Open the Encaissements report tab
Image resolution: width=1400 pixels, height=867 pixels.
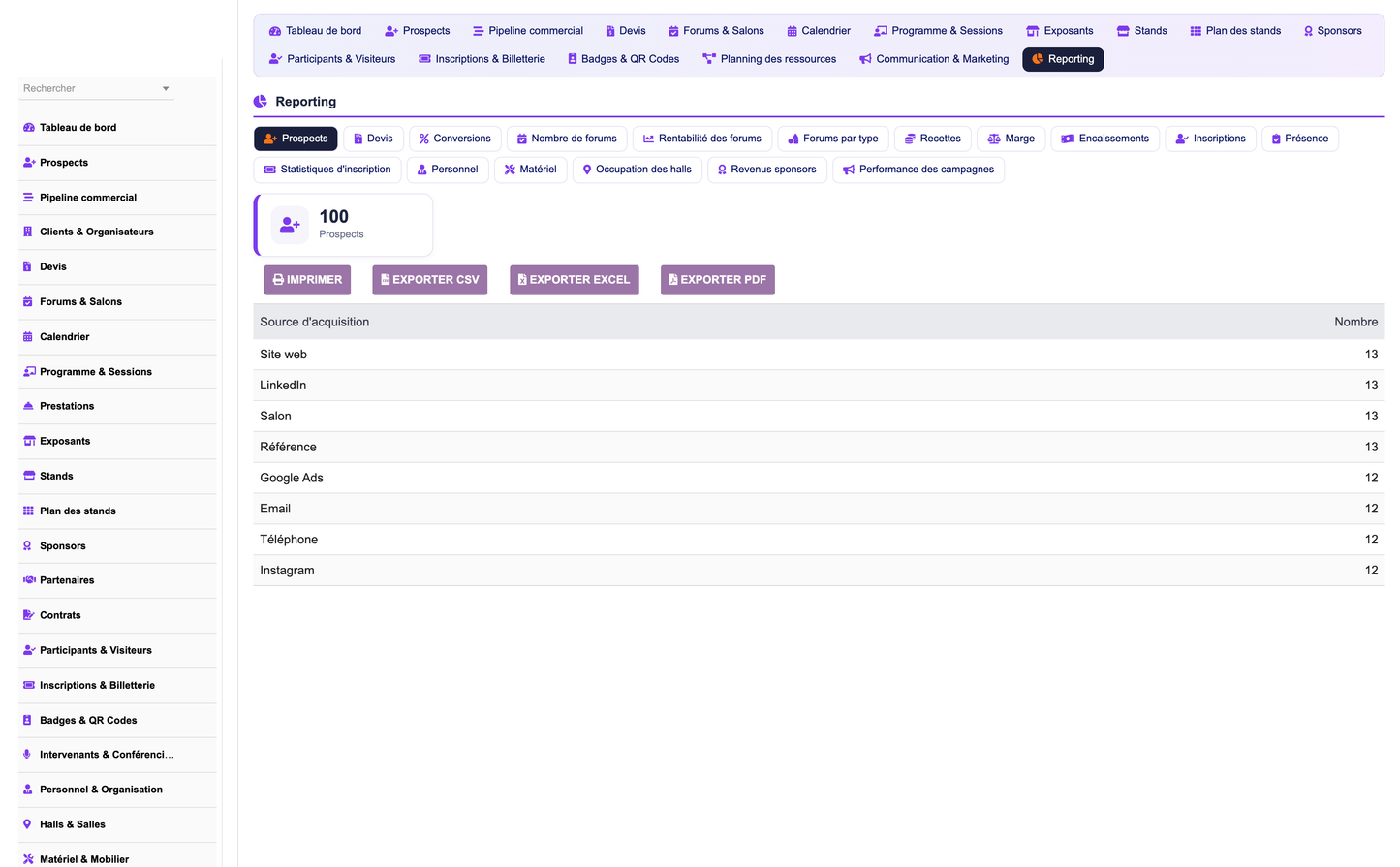pyautogui.click(x=1105, y=139)
